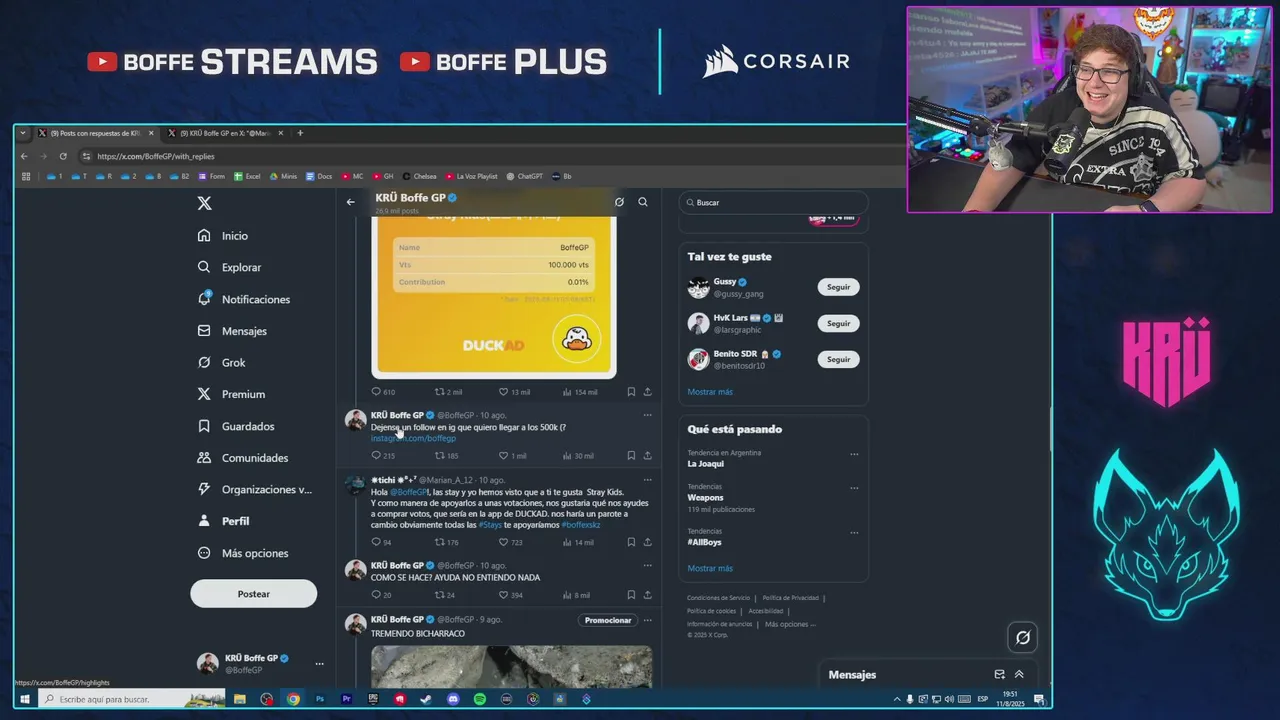This screenshot has height=720, width=1280.
Task: Click the X logo in the sidebar
Action: 204,203
